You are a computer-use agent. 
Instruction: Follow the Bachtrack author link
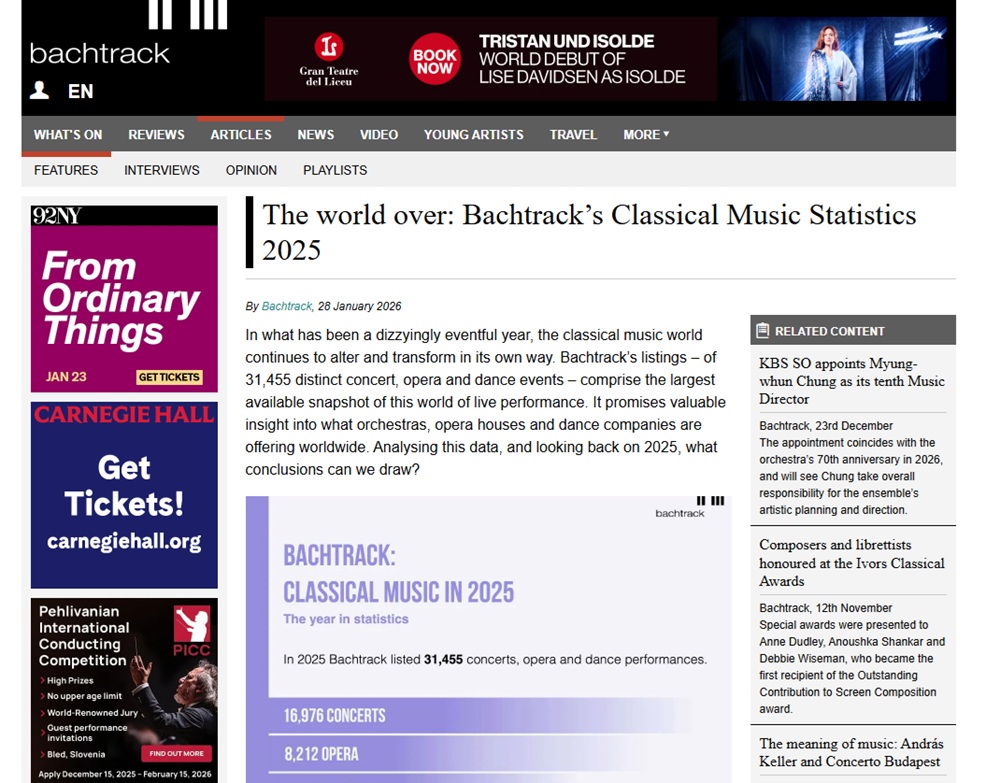287,306
